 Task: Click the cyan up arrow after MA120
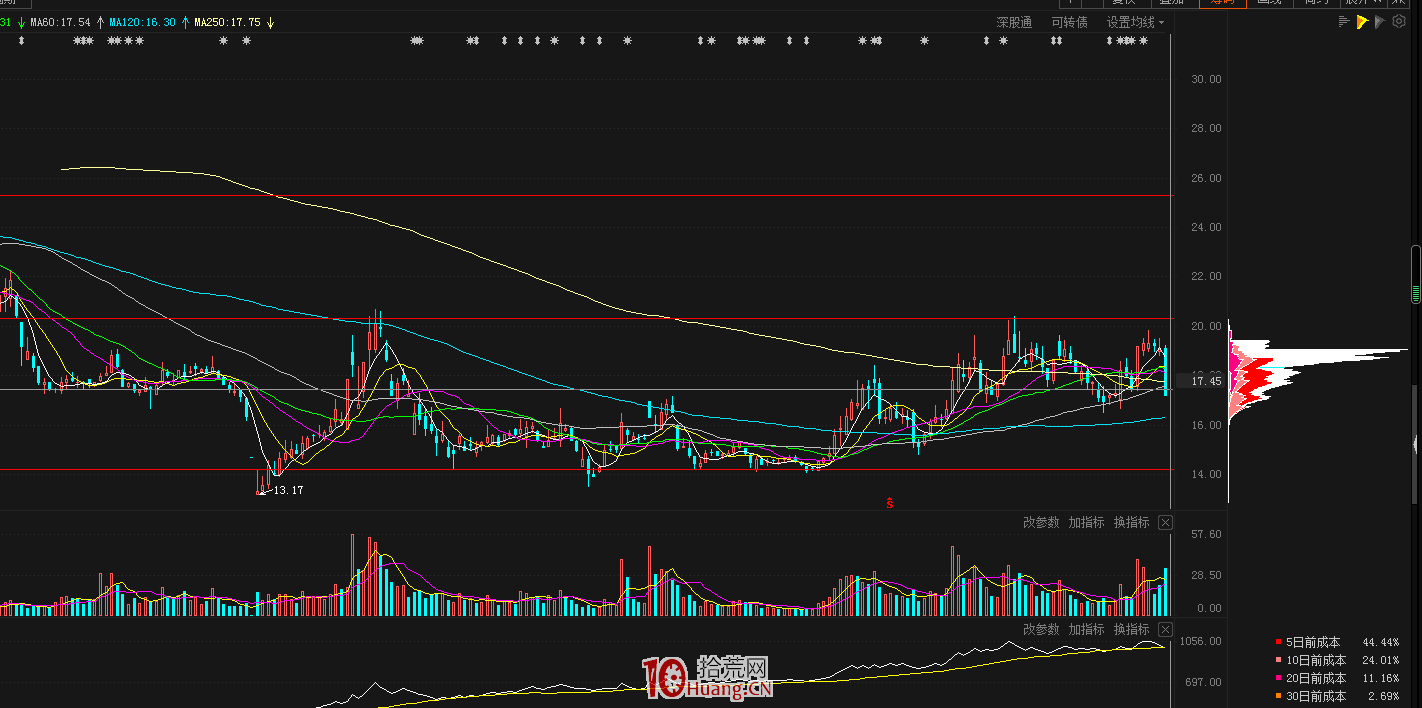185,22
